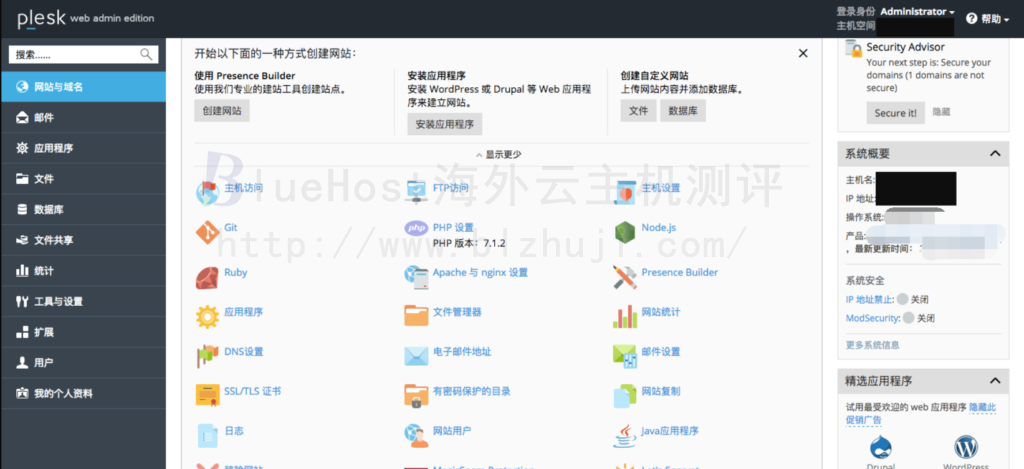Image resolution: width=1024 pixels, height=469 pixels.
Task: Select 应用程序 in the sidebar
Action: click(x=53, y=148)
